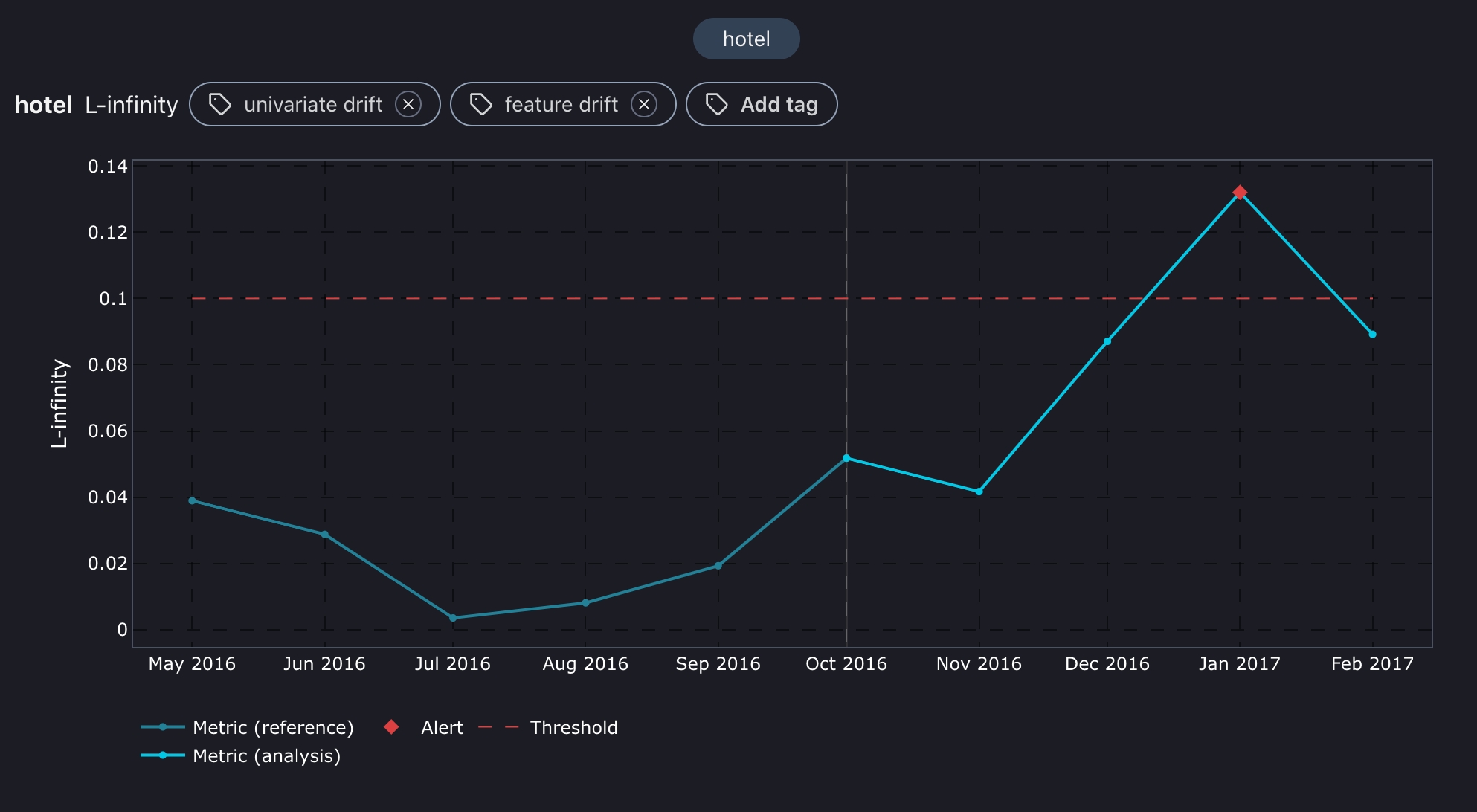This screenshot has width=1477, height=812.
Task: Click the Feb 2017 data point
Action: point(1372,335)
